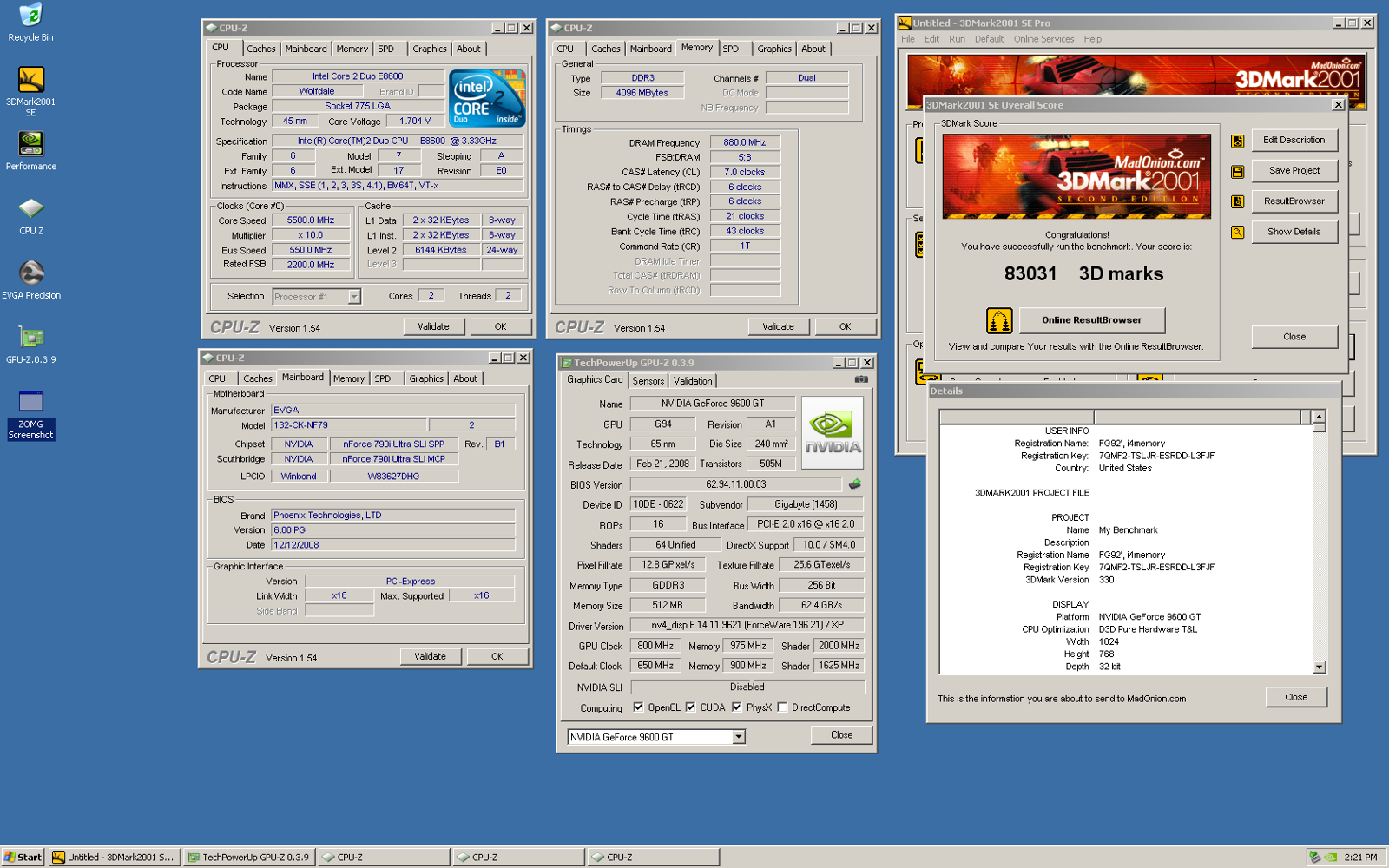
Task: Toggle the PhysX checkbox in GPU-Z
Action: (737, 707)
